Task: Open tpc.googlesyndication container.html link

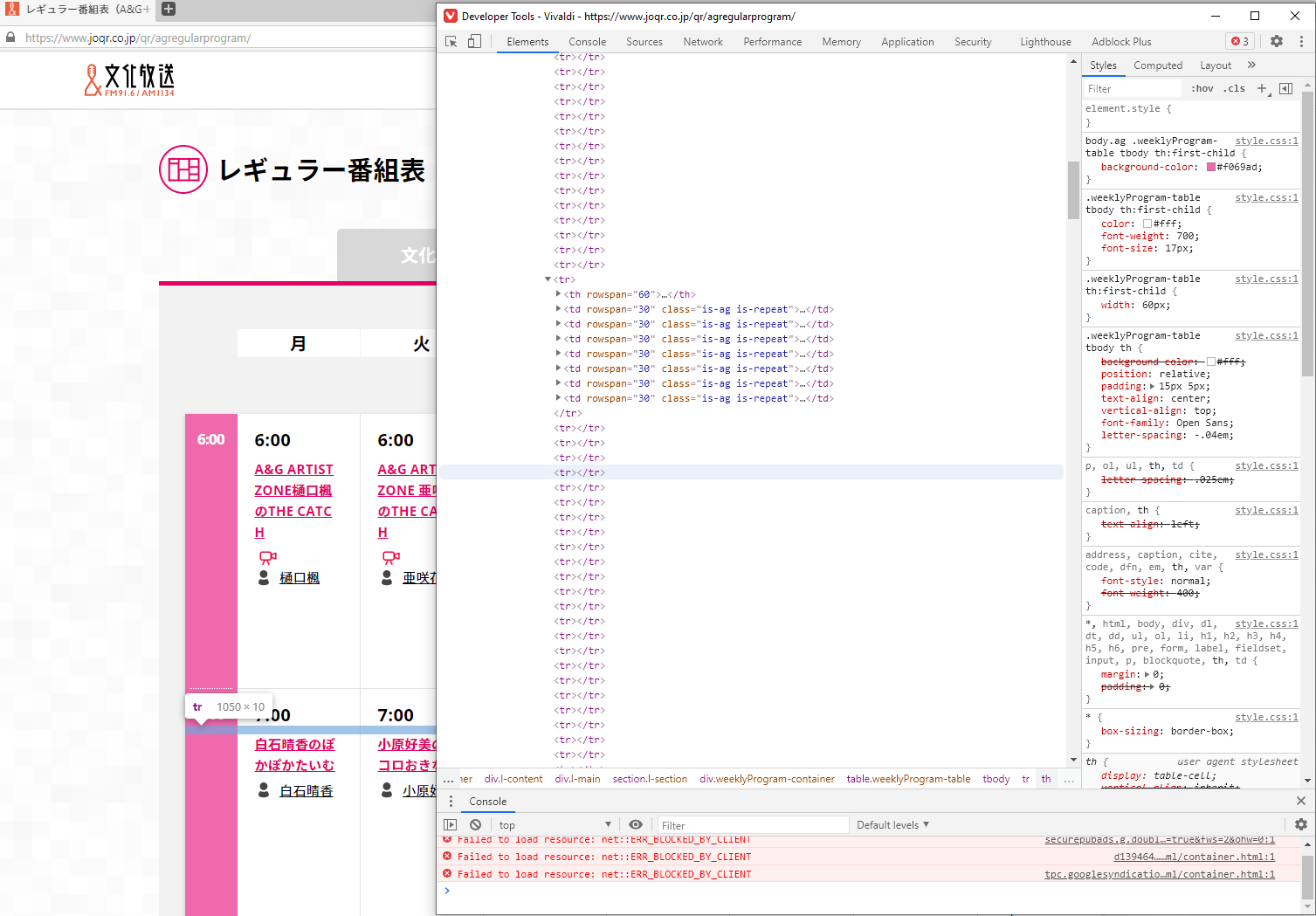Action: click(x=1160, y=874)
